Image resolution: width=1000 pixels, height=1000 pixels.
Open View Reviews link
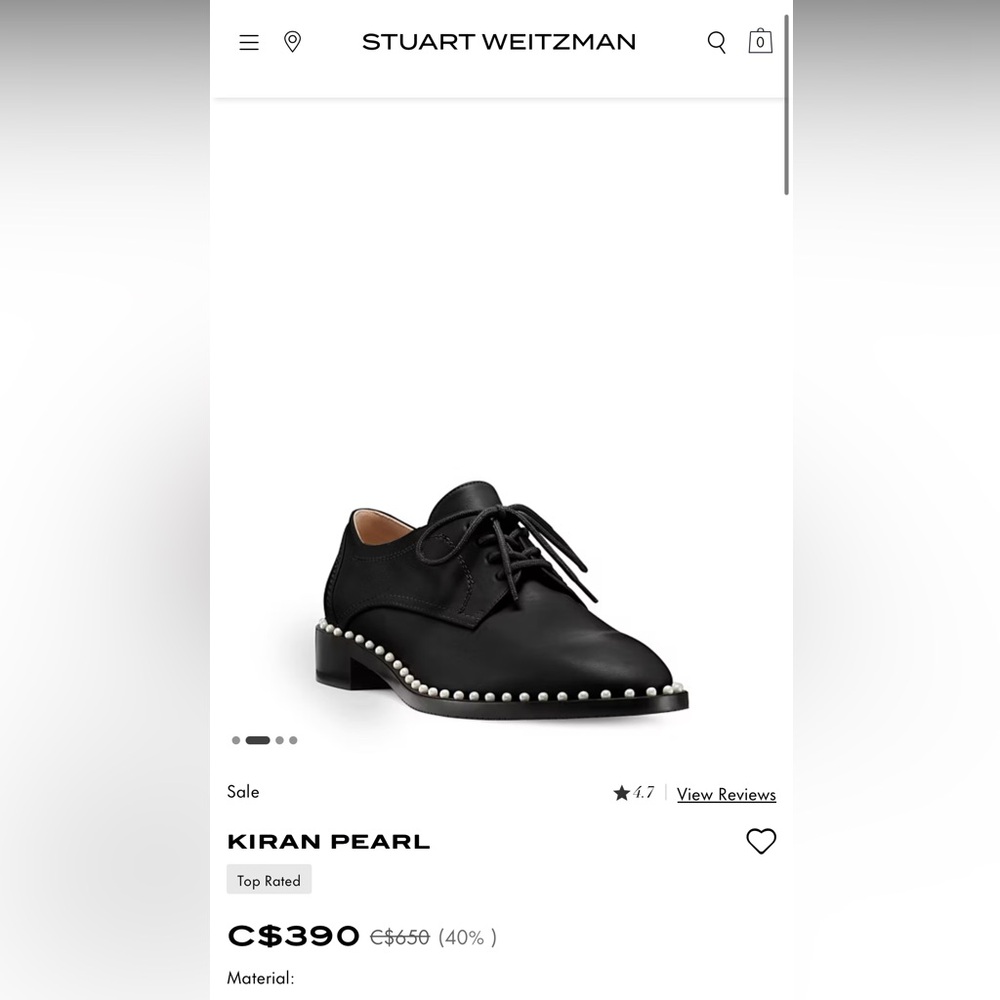pos(726,794)
